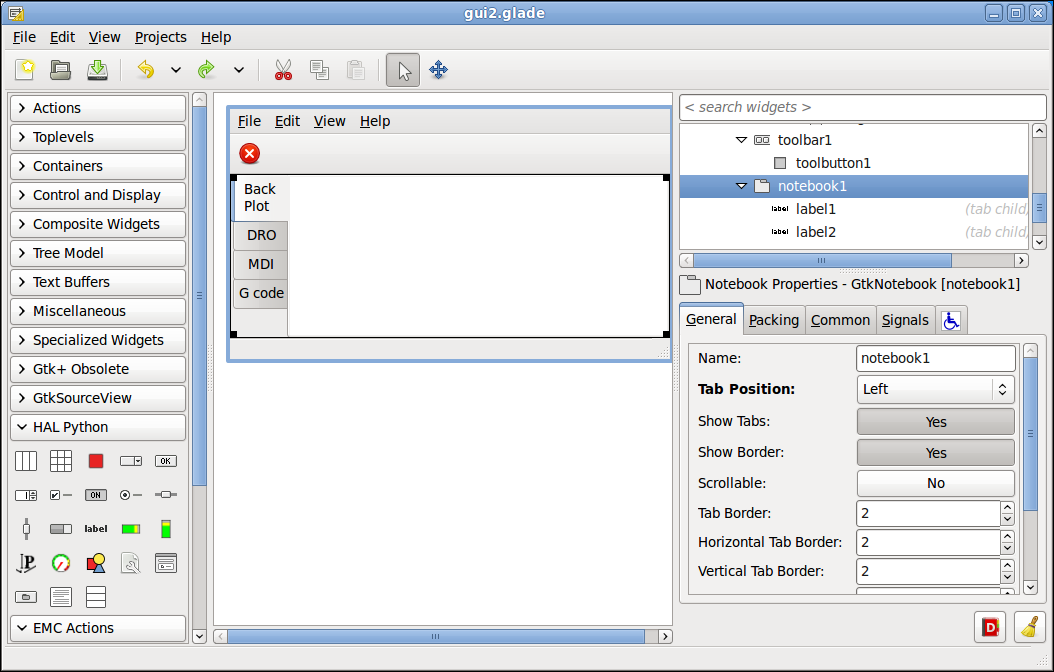Click the New project toolbar icon
This screenshot has height=672, width=1054.
pyautogui.click(x=26, y=69)
